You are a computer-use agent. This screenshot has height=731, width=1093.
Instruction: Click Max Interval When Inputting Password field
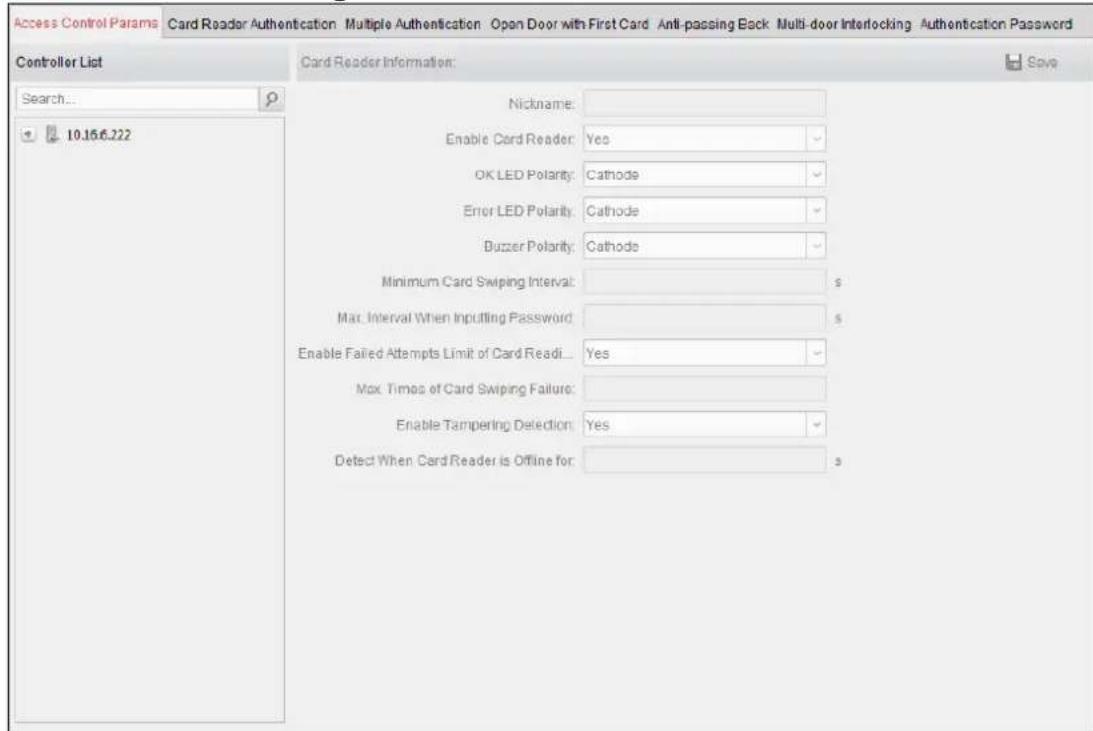coord(705,318)
